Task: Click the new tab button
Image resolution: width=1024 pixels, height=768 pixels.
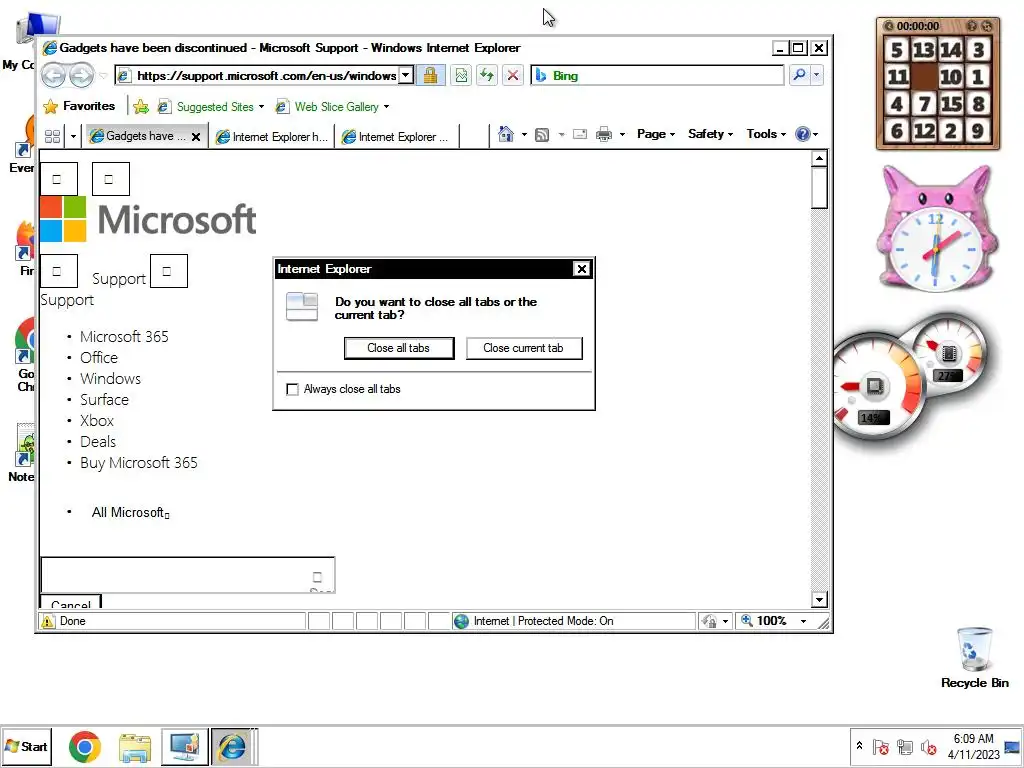Action: (473, 136)
